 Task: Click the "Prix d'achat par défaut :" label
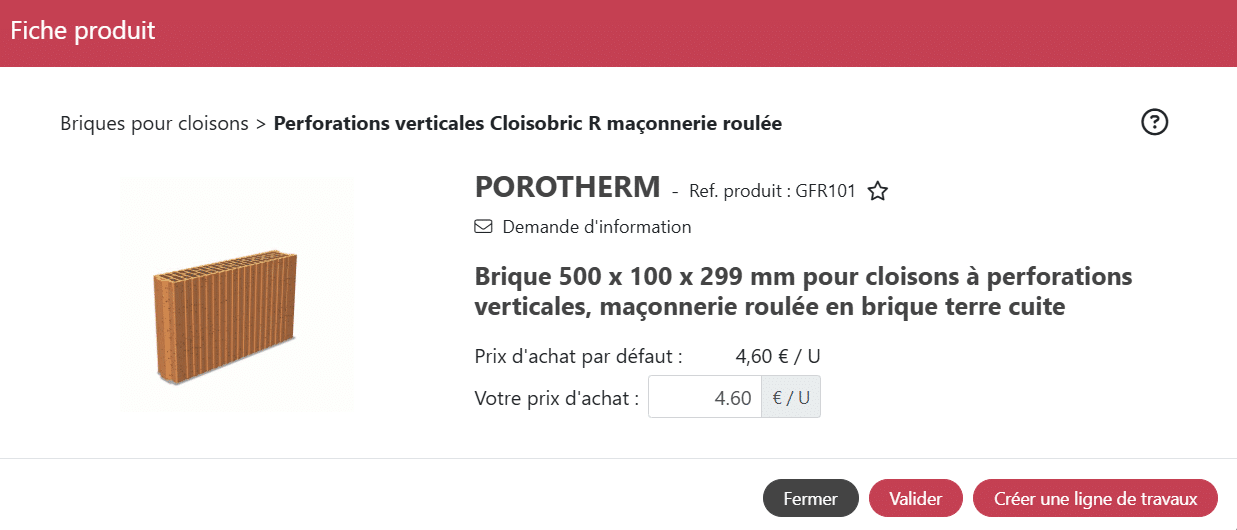tap(578, 356)
